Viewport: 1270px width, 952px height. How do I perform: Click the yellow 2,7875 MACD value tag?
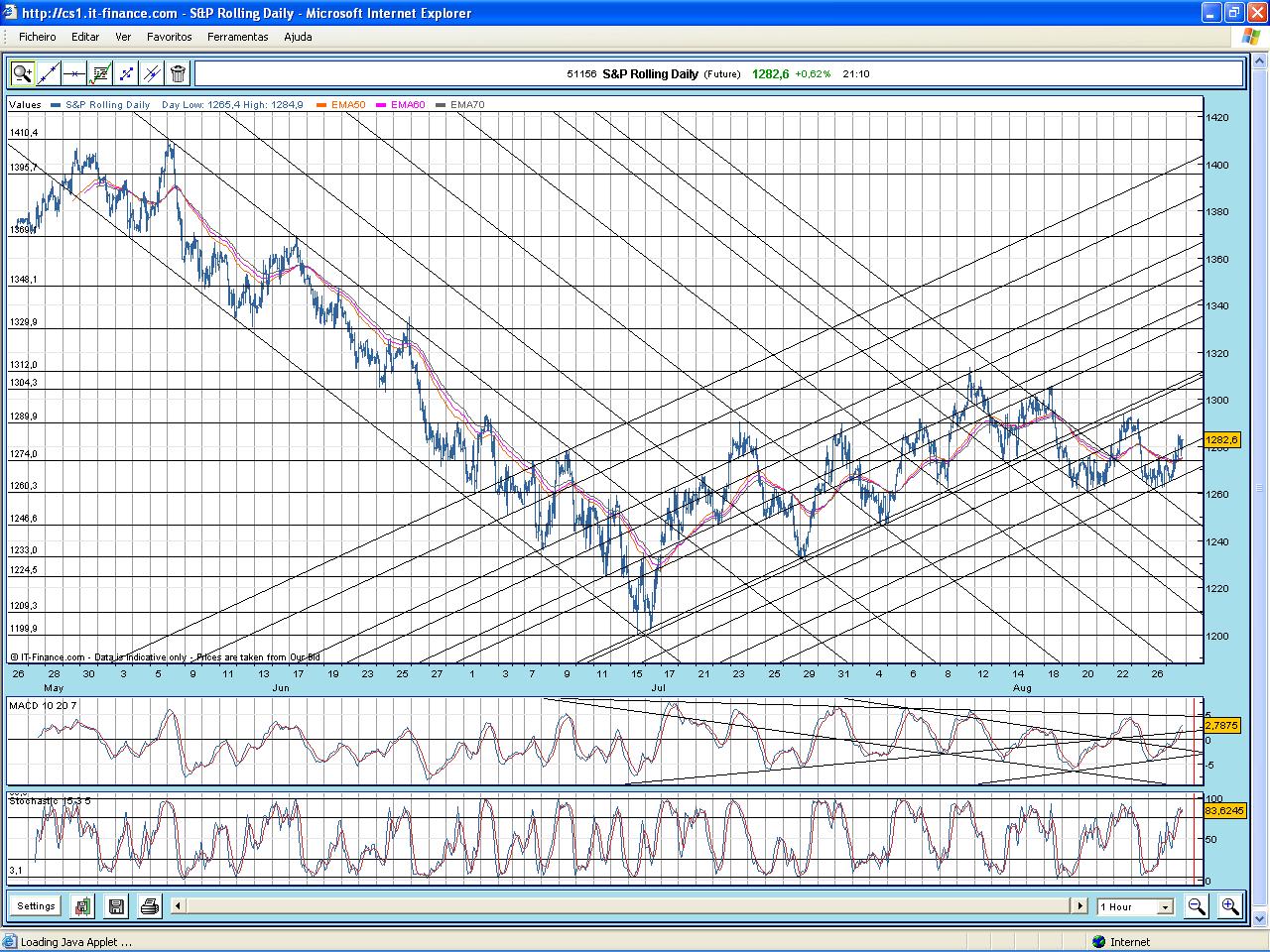(x=1221, y=725)
